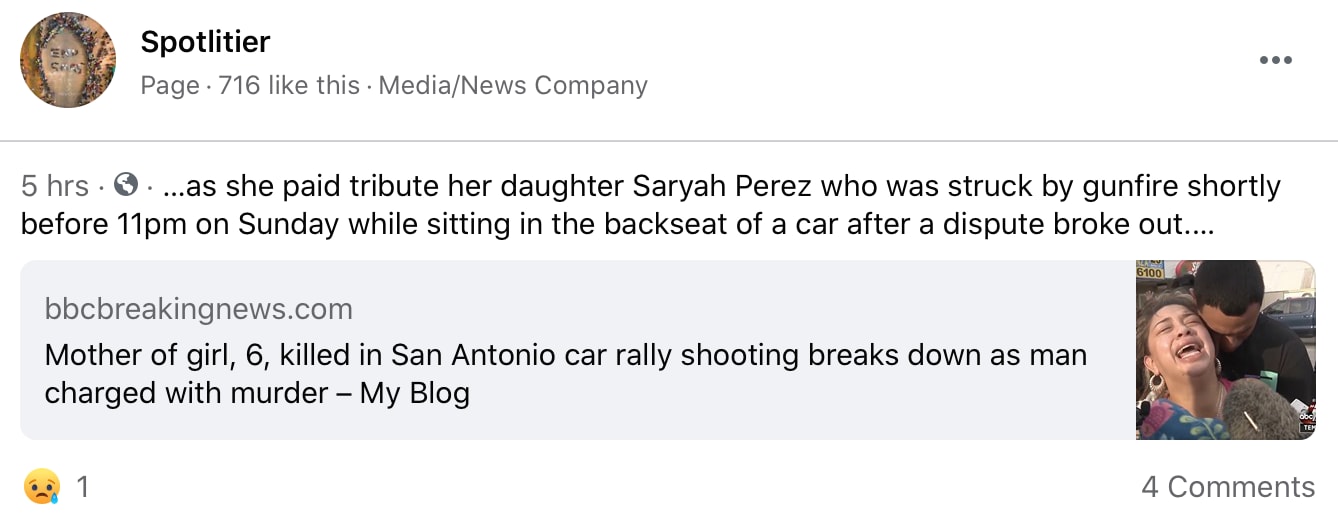Click the "Page" label beneath Spotlitier

(x=169, y=86)
